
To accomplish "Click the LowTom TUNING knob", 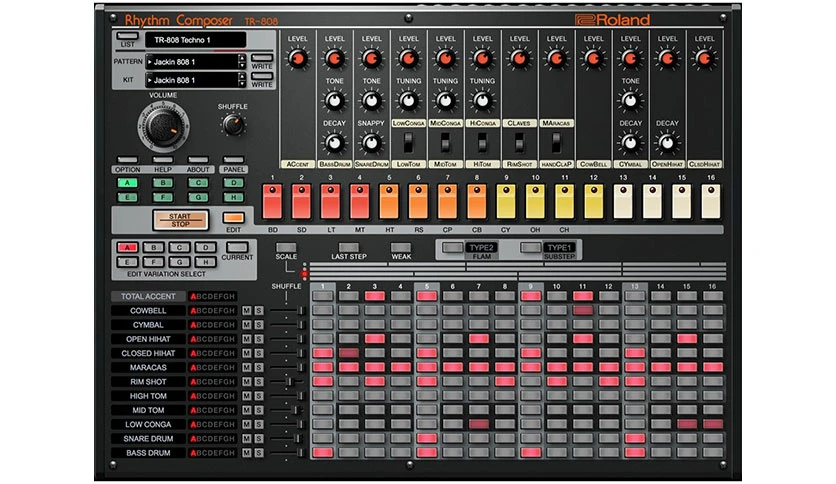I will [408, 101].
